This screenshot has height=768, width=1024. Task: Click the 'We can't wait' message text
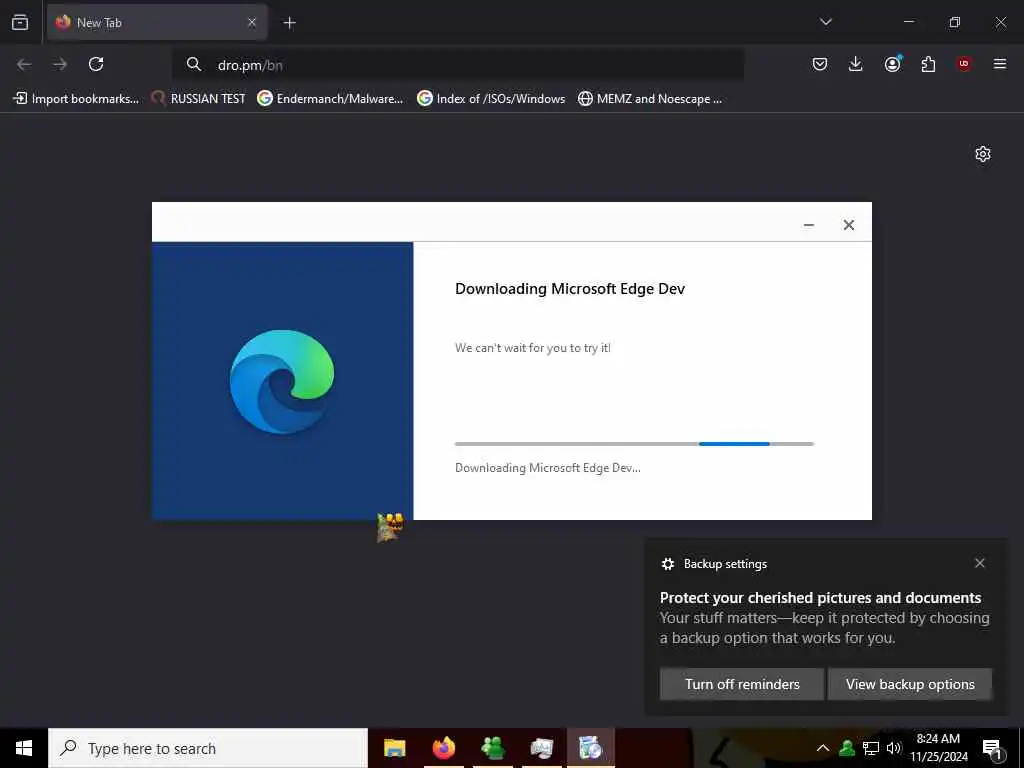click(533, 348)
